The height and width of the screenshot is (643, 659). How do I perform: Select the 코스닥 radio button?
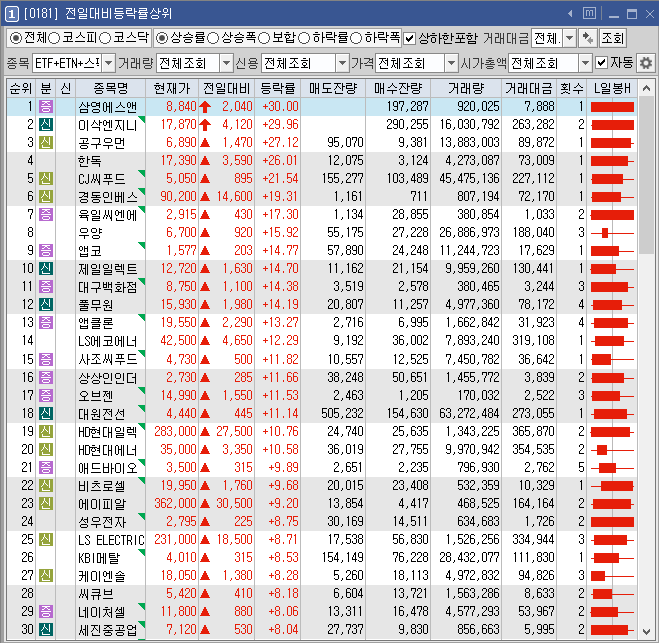tap(105, 38)
